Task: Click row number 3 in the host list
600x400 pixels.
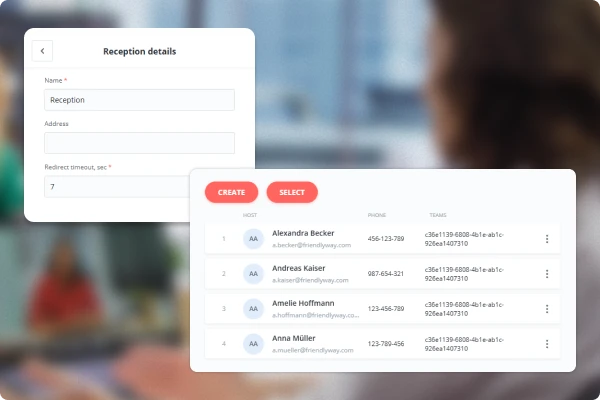Action: [224, 309]
